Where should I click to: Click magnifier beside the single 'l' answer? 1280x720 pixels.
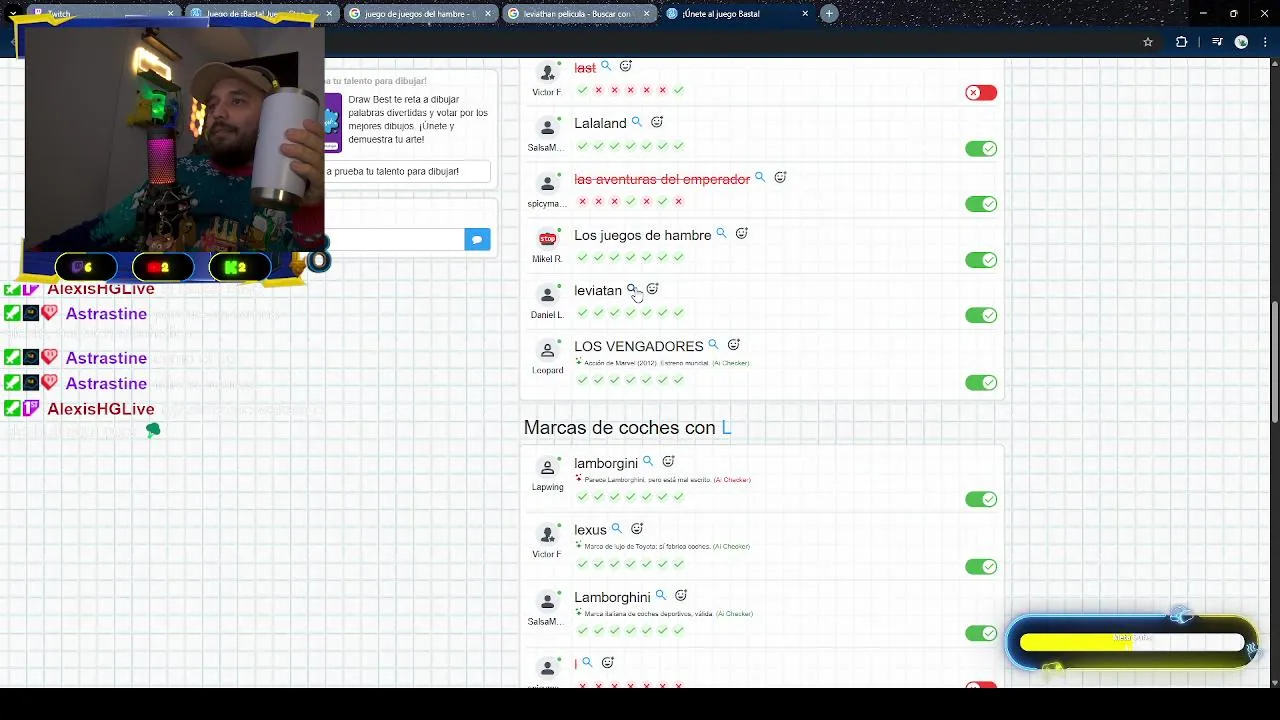pos(588,662)
